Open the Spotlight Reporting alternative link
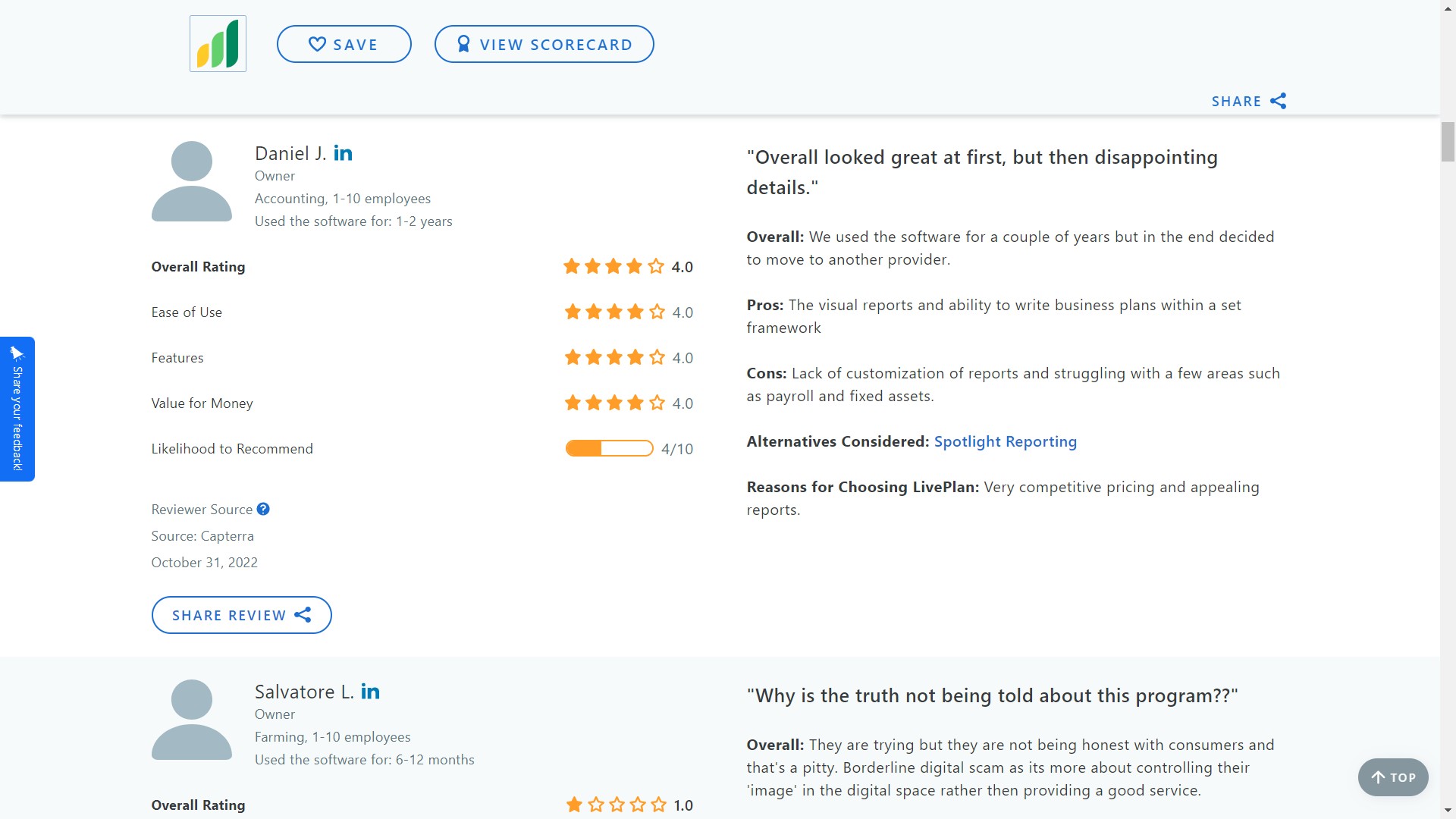 (x=1005, y=441)
